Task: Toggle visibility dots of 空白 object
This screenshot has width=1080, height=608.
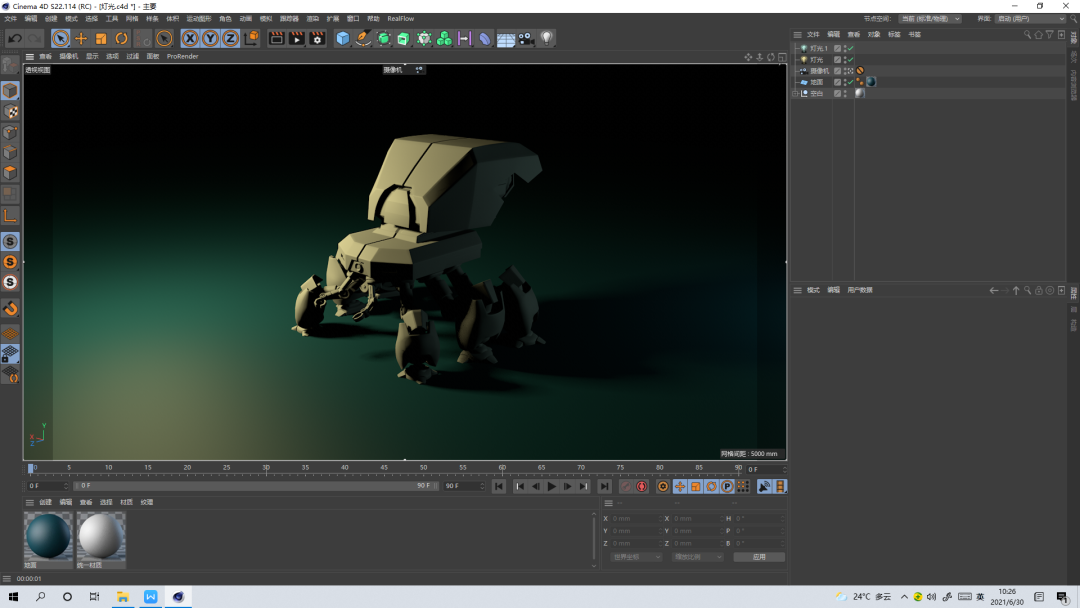Action: [x=845, y=94]
